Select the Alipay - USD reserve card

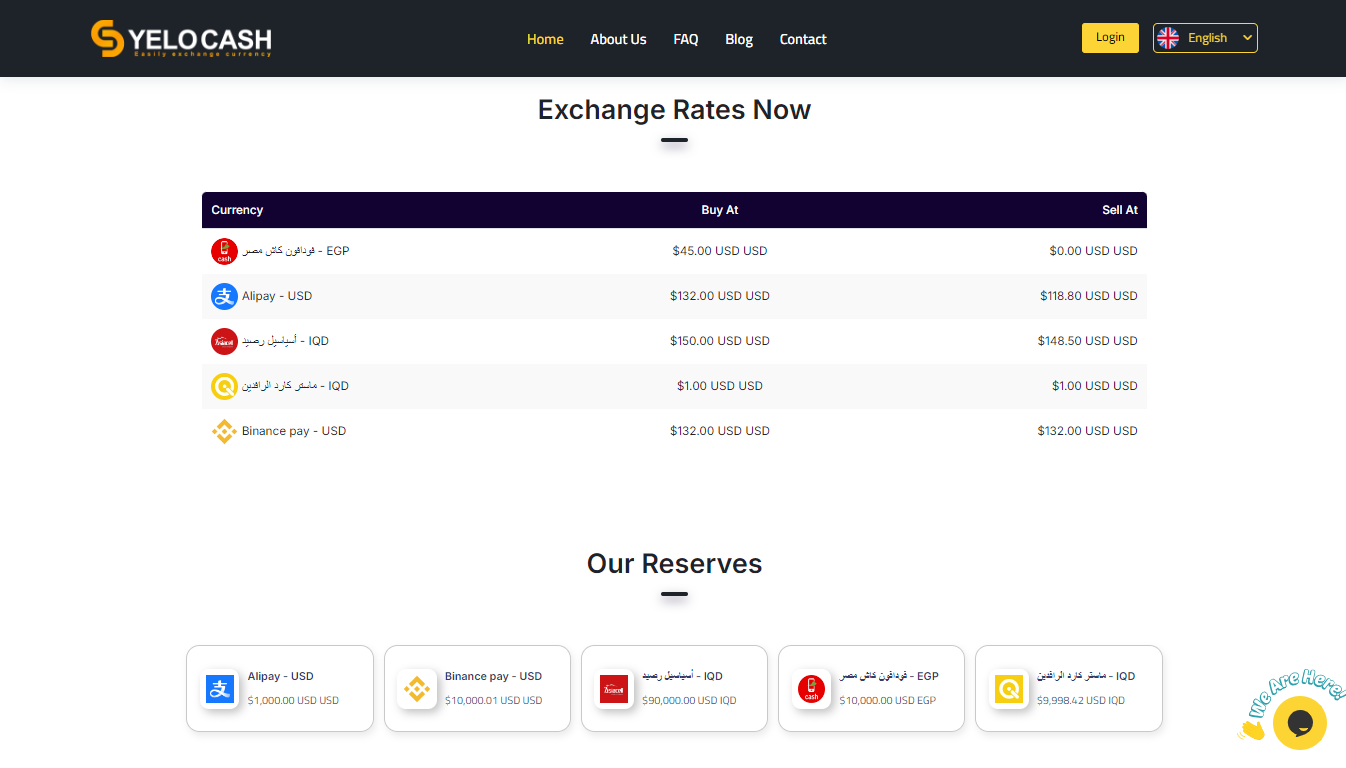pos(280,688)
